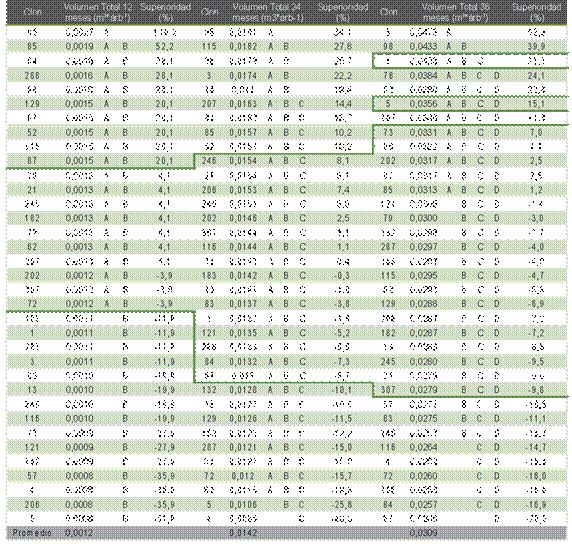
Task: Click the volume value 0,0126
Action: point(243,419)
